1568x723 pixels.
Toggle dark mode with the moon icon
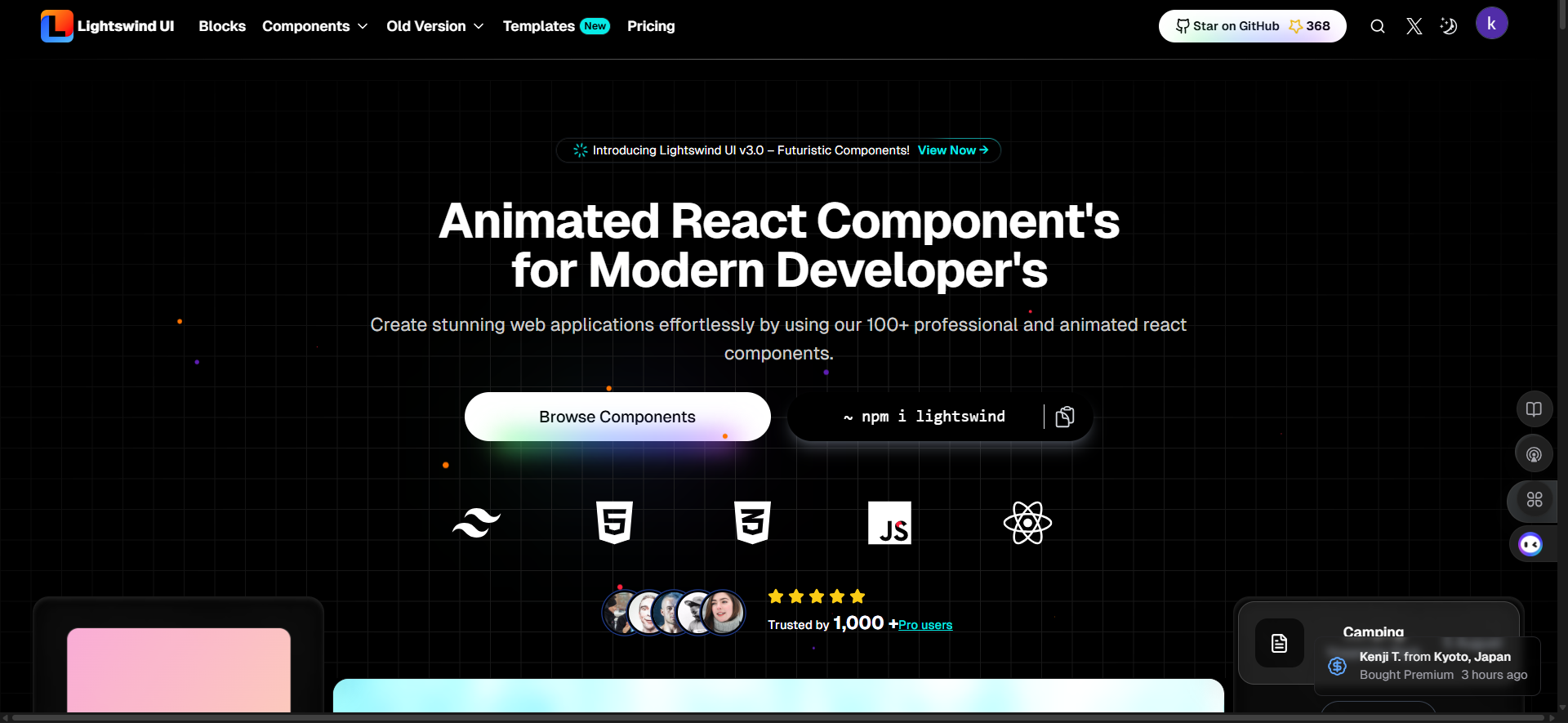point(1448,26)
